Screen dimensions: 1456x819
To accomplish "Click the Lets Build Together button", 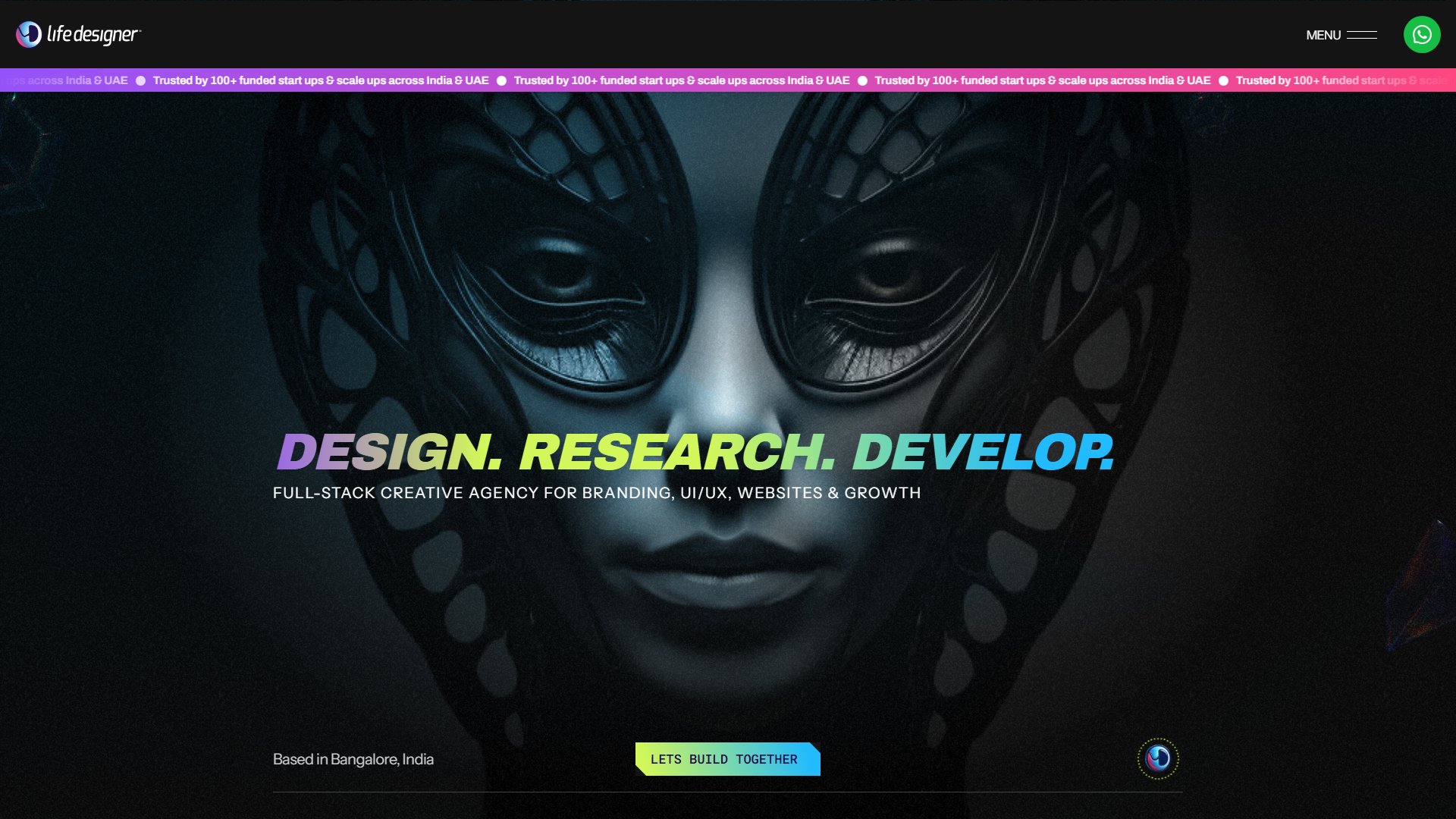I will [728, 759].
